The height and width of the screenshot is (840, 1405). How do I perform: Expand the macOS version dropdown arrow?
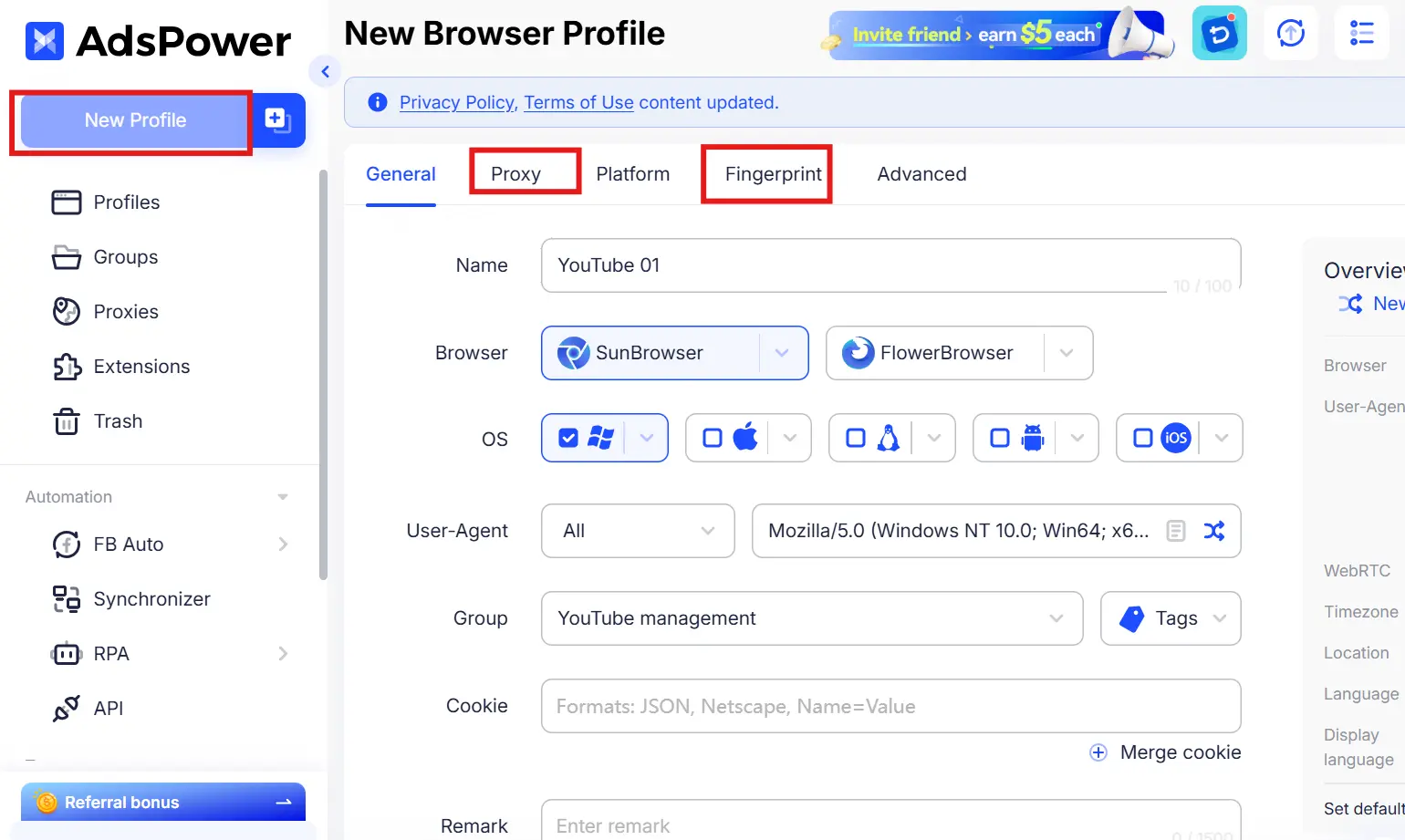pyautogui.click(x=790, y=439)
